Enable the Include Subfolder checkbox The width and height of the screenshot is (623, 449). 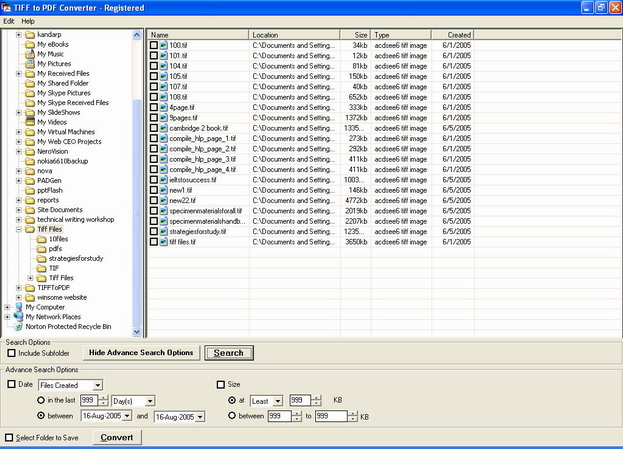click(11, 353)
